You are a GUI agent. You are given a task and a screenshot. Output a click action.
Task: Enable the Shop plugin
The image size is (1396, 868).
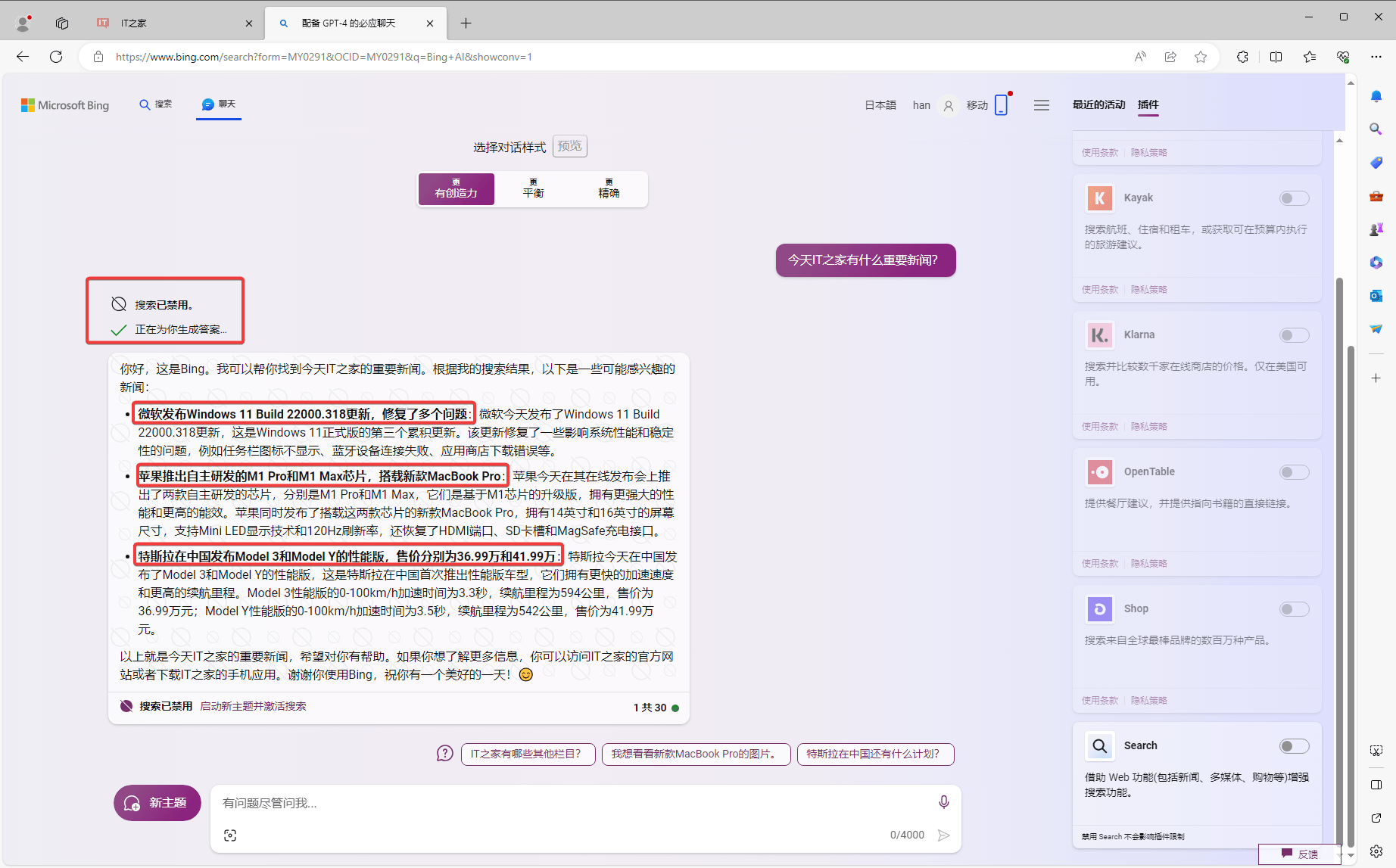pos(1294,609)
